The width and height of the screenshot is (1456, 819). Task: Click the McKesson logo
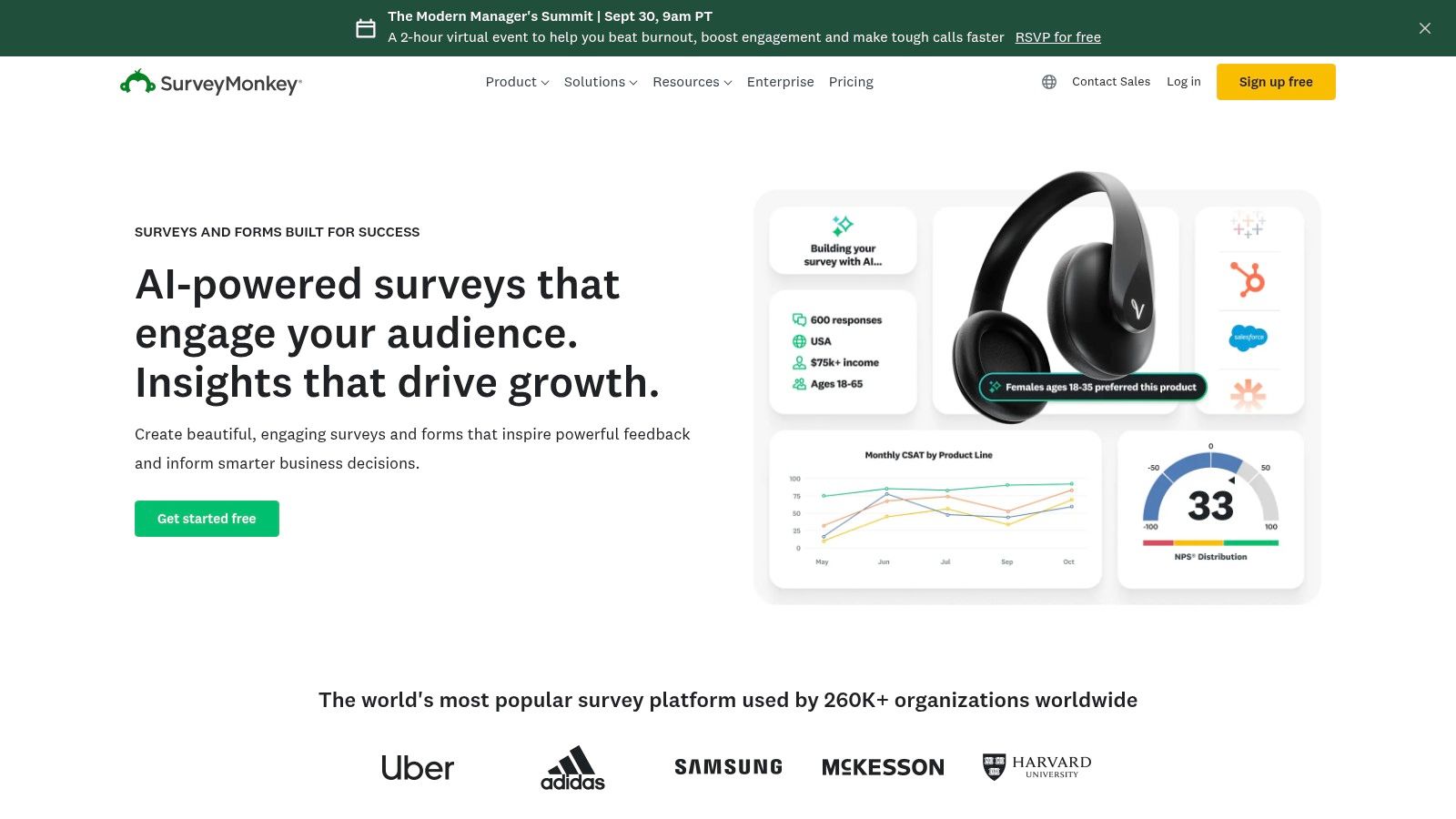[x=883, y=767]
